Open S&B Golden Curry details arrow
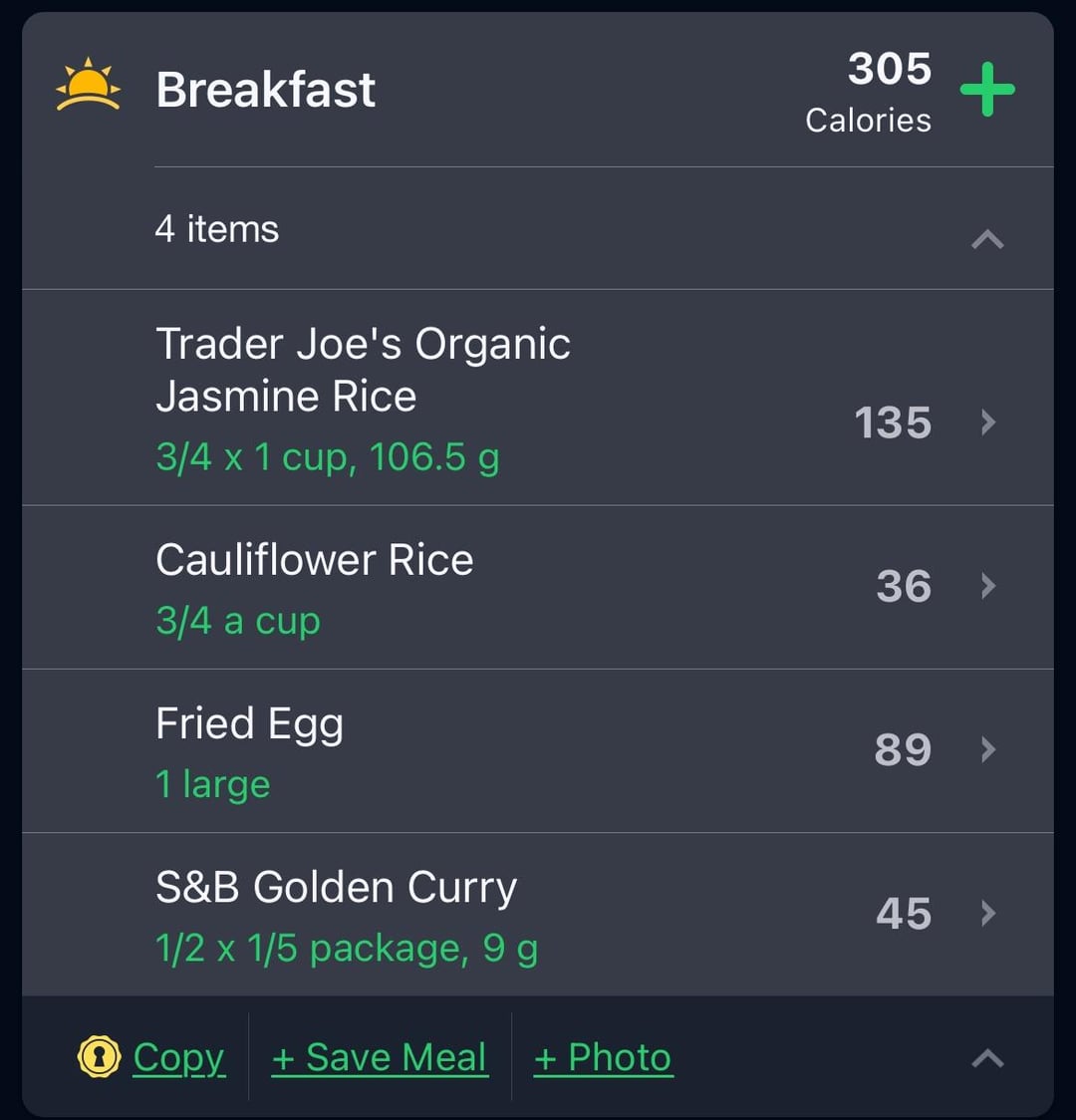 coord(988,913)
